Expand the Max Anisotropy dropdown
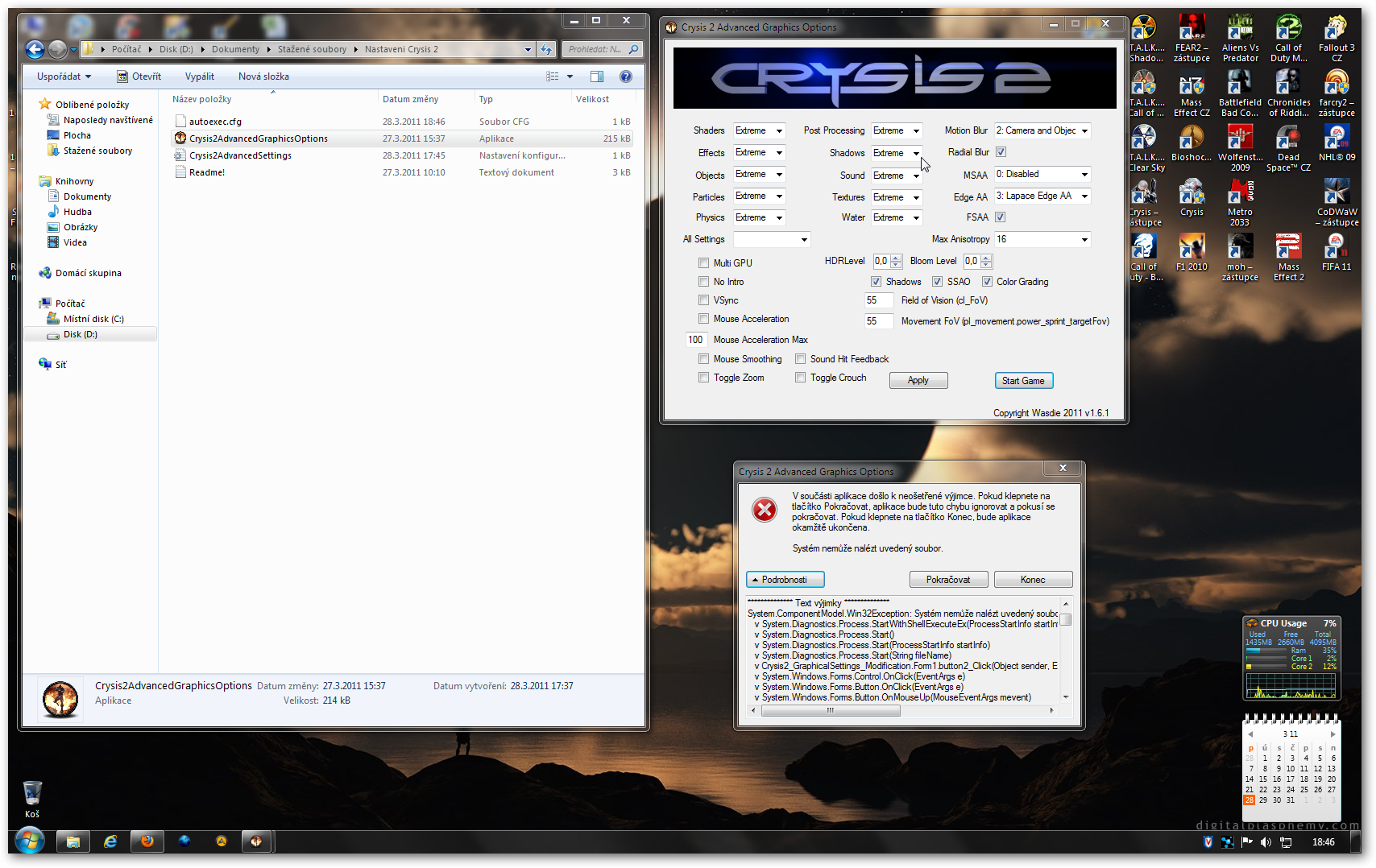Screen dimensions: 1376x868 coord(1084,240)
